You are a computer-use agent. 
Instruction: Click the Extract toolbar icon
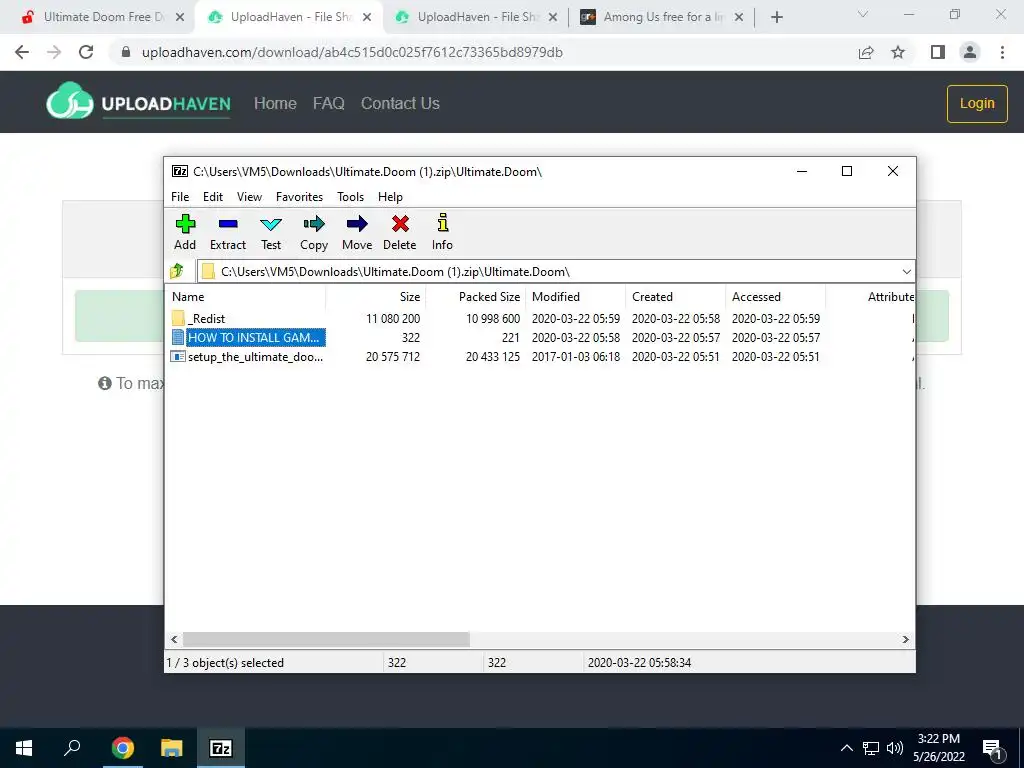(x=228, y=224)
